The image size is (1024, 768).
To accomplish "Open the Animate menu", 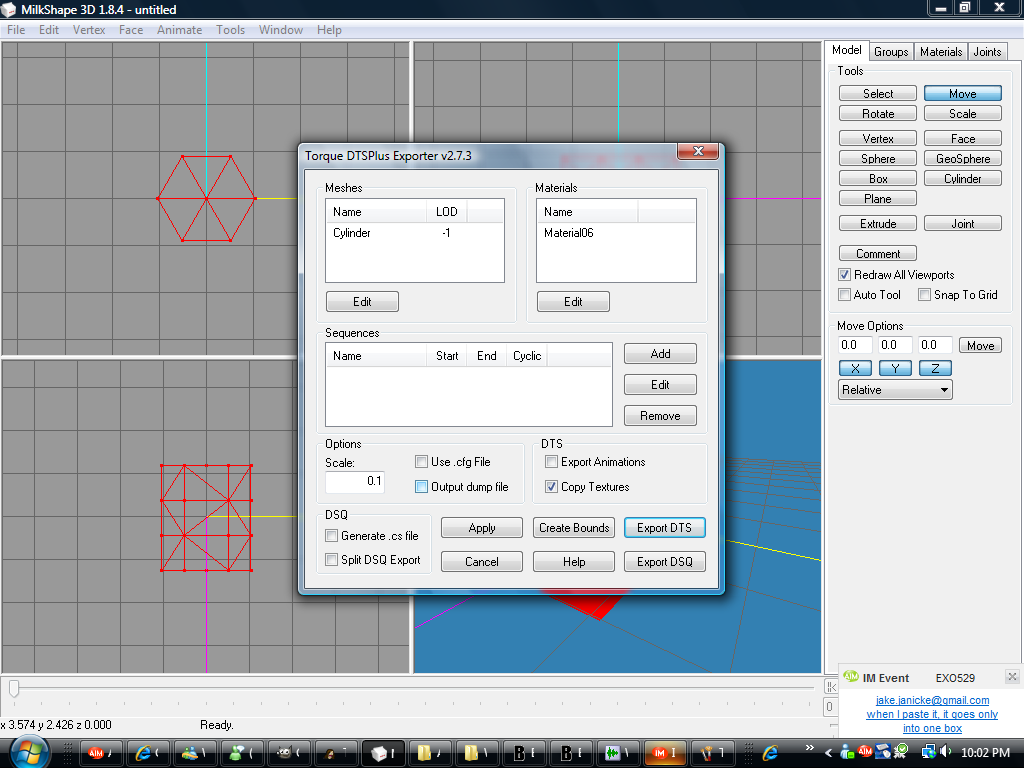I will (180, 29).
